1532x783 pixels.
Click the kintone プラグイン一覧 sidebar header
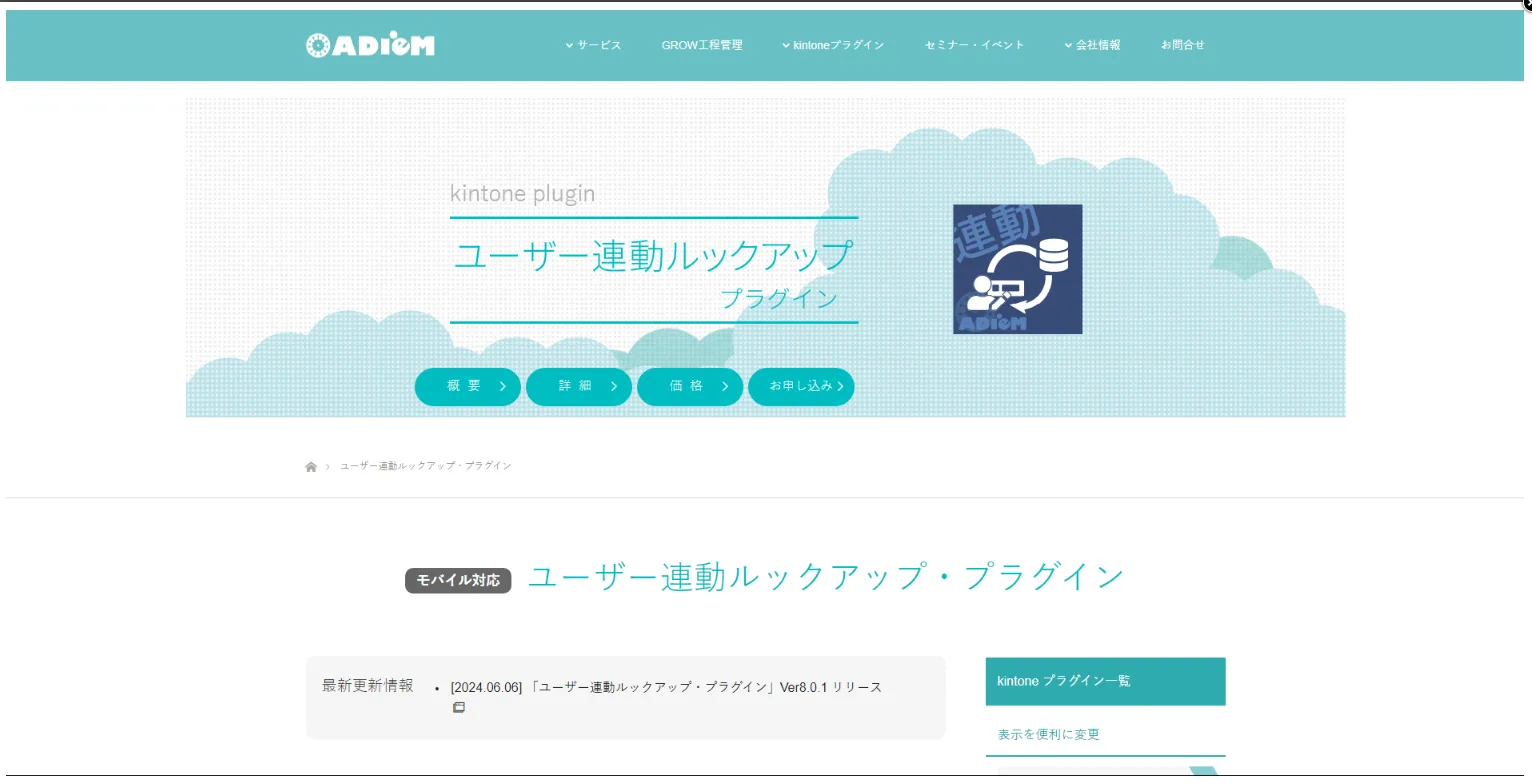tap(1104, 681)
